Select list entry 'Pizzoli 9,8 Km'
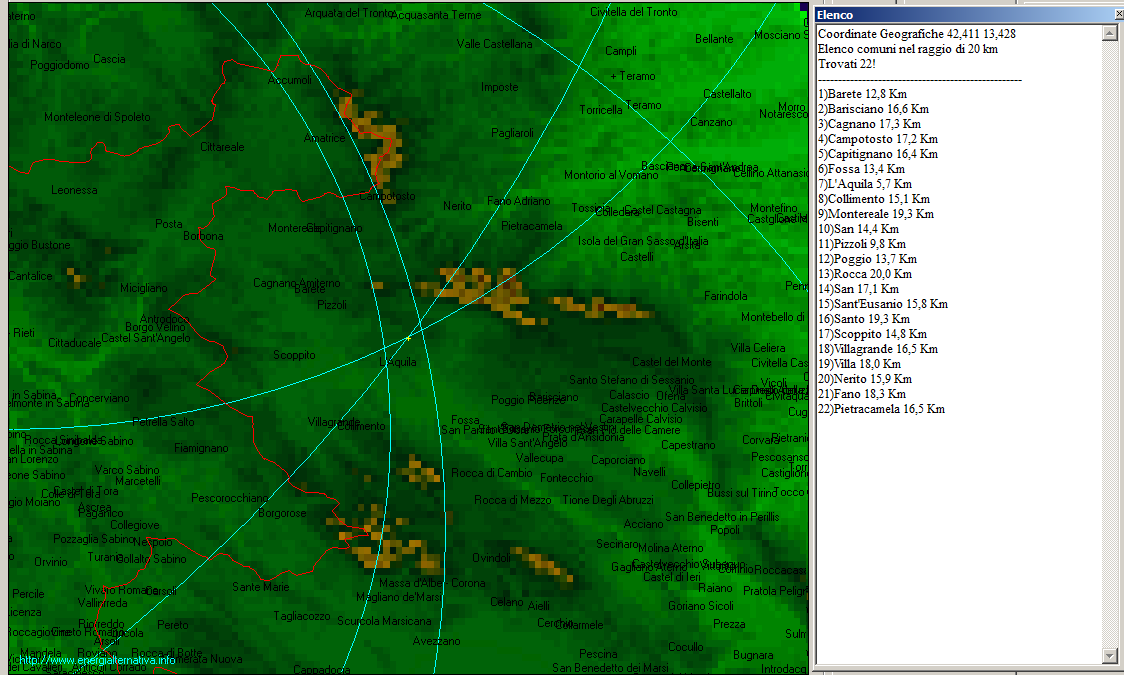The width and height of the screenshot is (1124, 675). (862, 244)
